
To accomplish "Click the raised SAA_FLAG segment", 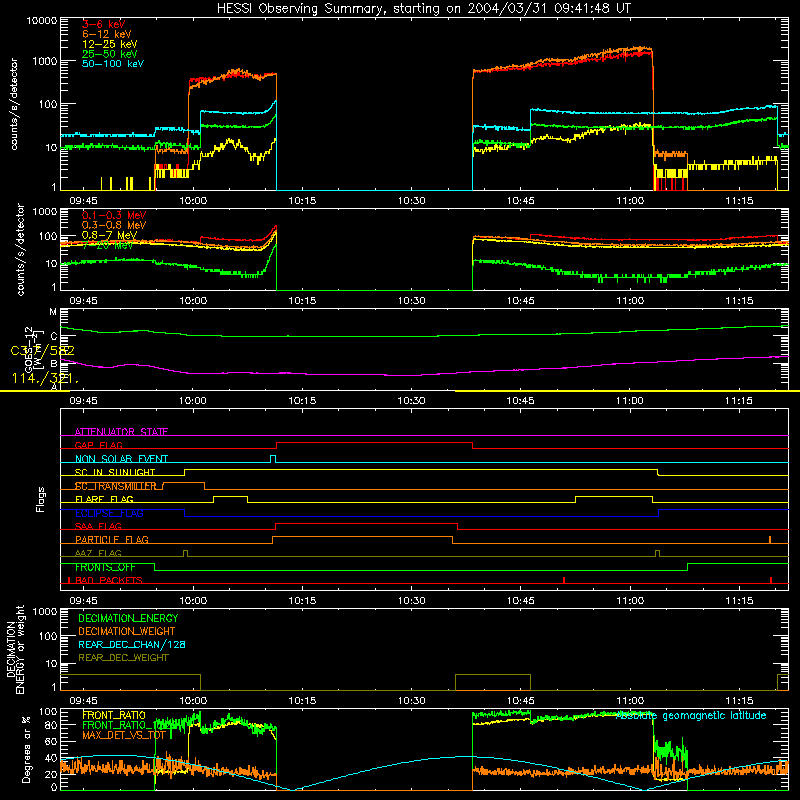I will click(x=366, y=524).
